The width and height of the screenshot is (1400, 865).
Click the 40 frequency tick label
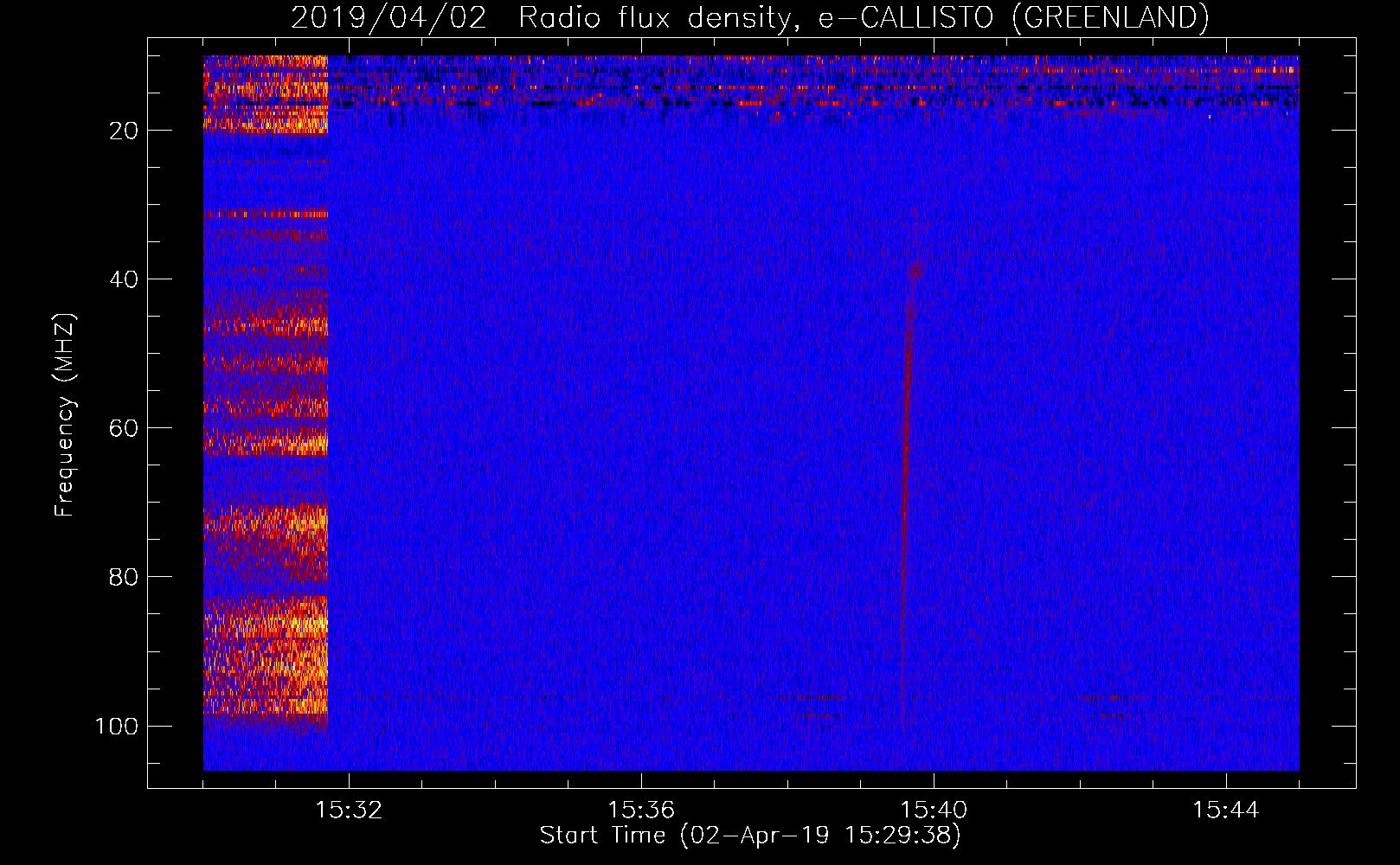(124, 279)
